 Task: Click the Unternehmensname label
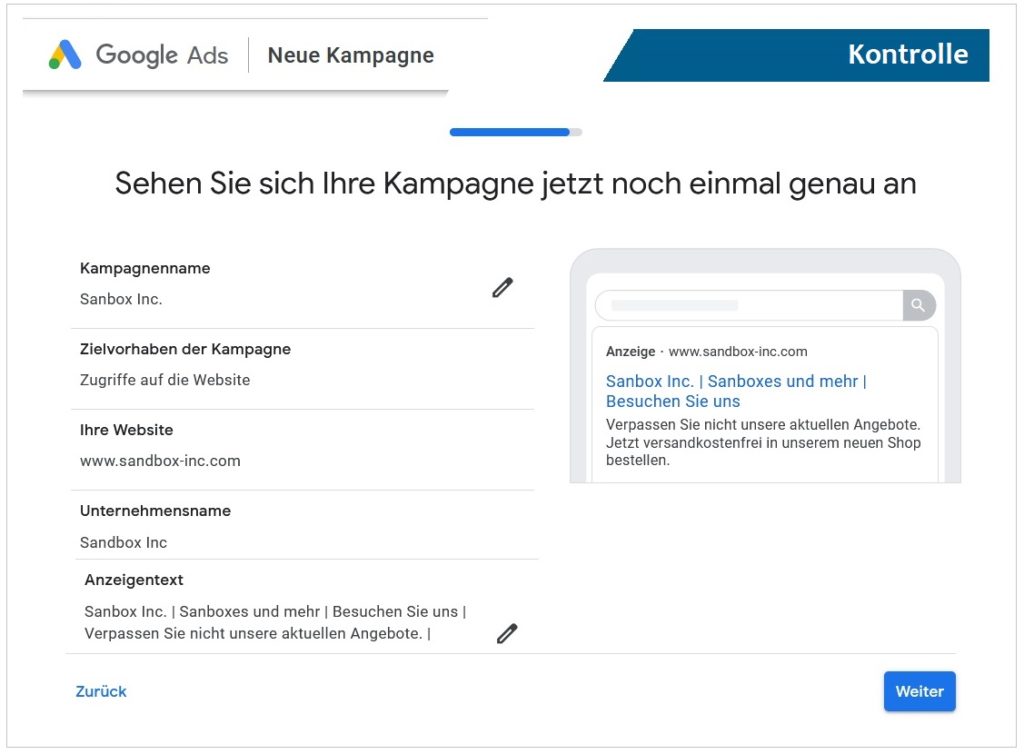pyautogui.click(x=155, y=511)
